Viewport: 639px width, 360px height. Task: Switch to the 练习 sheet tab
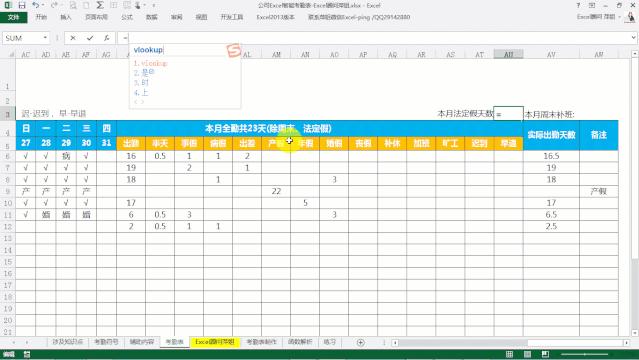329,342
